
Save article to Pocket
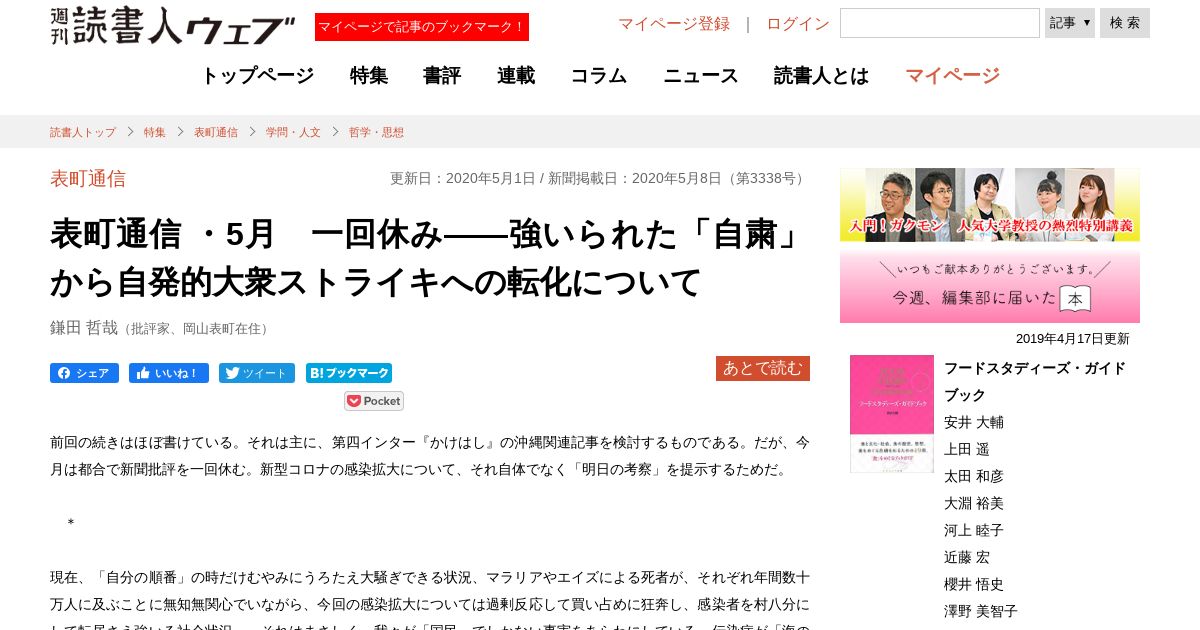tap(374, 401)
